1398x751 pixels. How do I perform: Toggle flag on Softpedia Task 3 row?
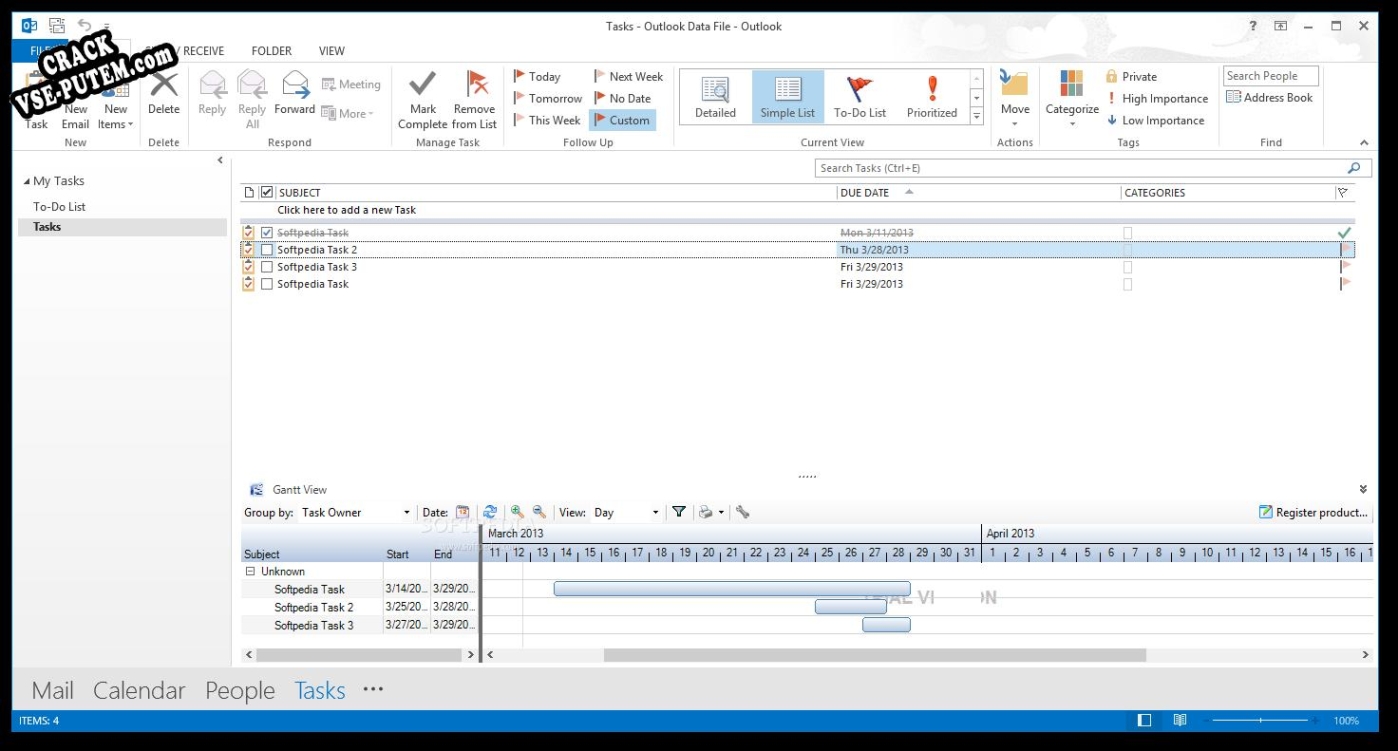[1346, 267]
